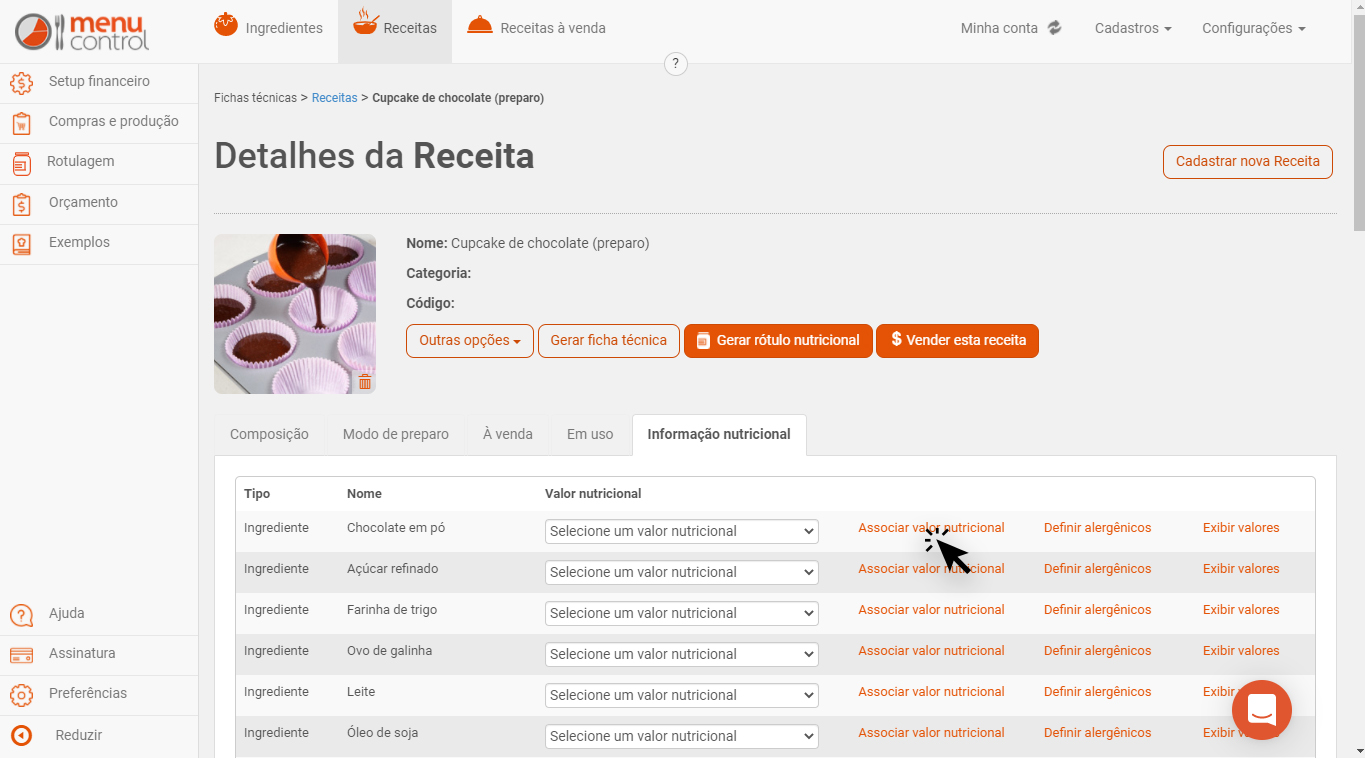Click the Reduzir sidebar label
Viewport: 1365px width, 758px height.
[79, 736]
